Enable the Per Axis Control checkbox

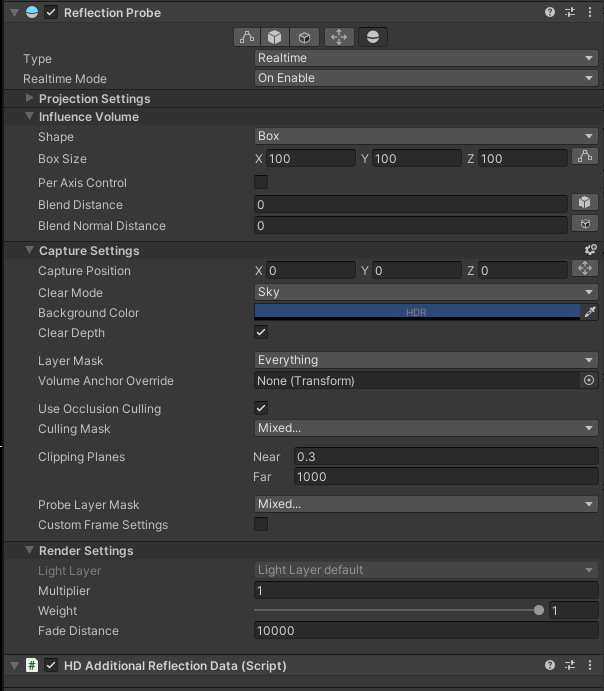pos(261,182)
